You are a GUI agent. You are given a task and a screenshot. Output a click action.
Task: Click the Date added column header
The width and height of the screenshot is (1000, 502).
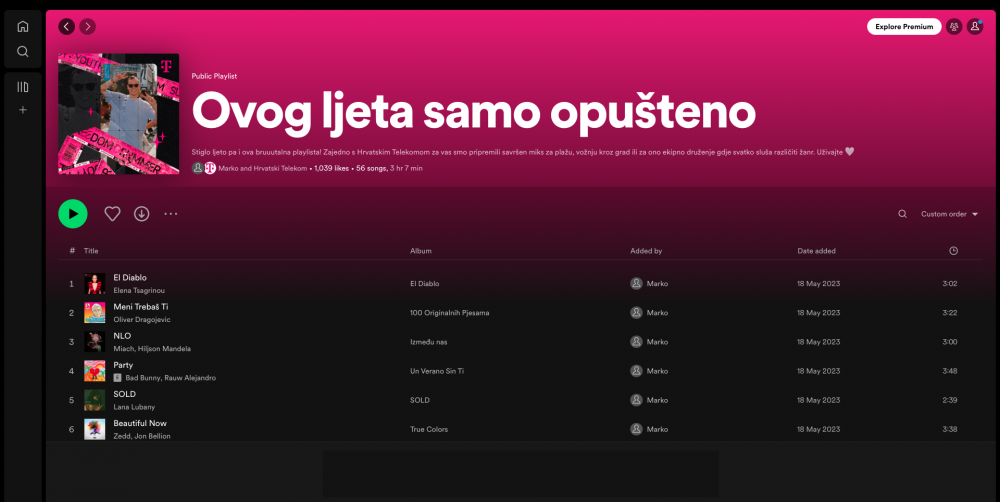tap(816, 251)
